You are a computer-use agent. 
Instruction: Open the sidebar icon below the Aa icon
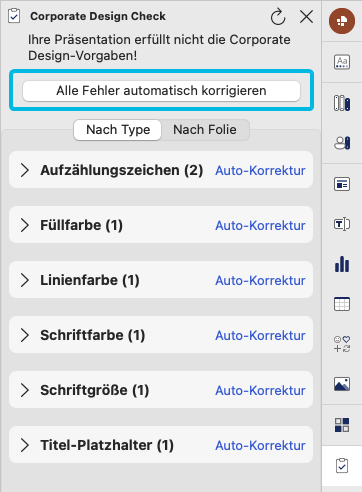(342, 103)
